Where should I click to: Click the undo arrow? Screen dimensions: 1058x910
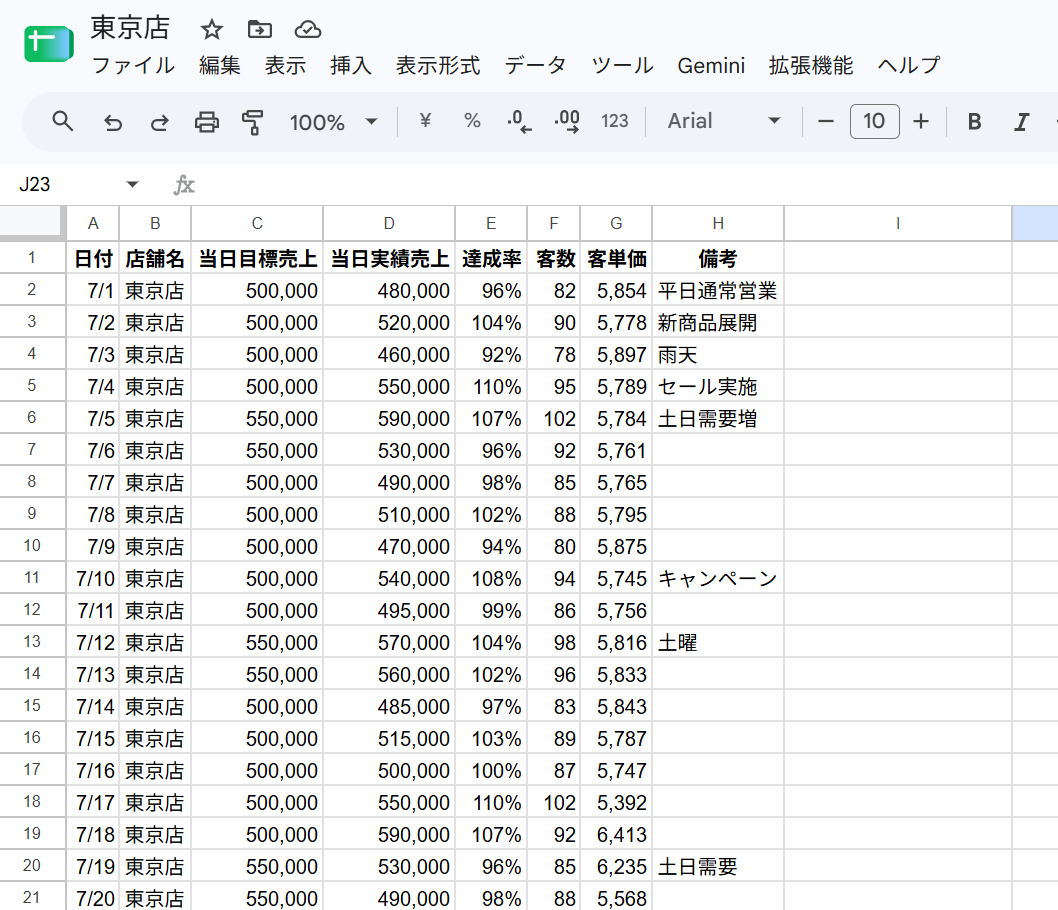113,122
